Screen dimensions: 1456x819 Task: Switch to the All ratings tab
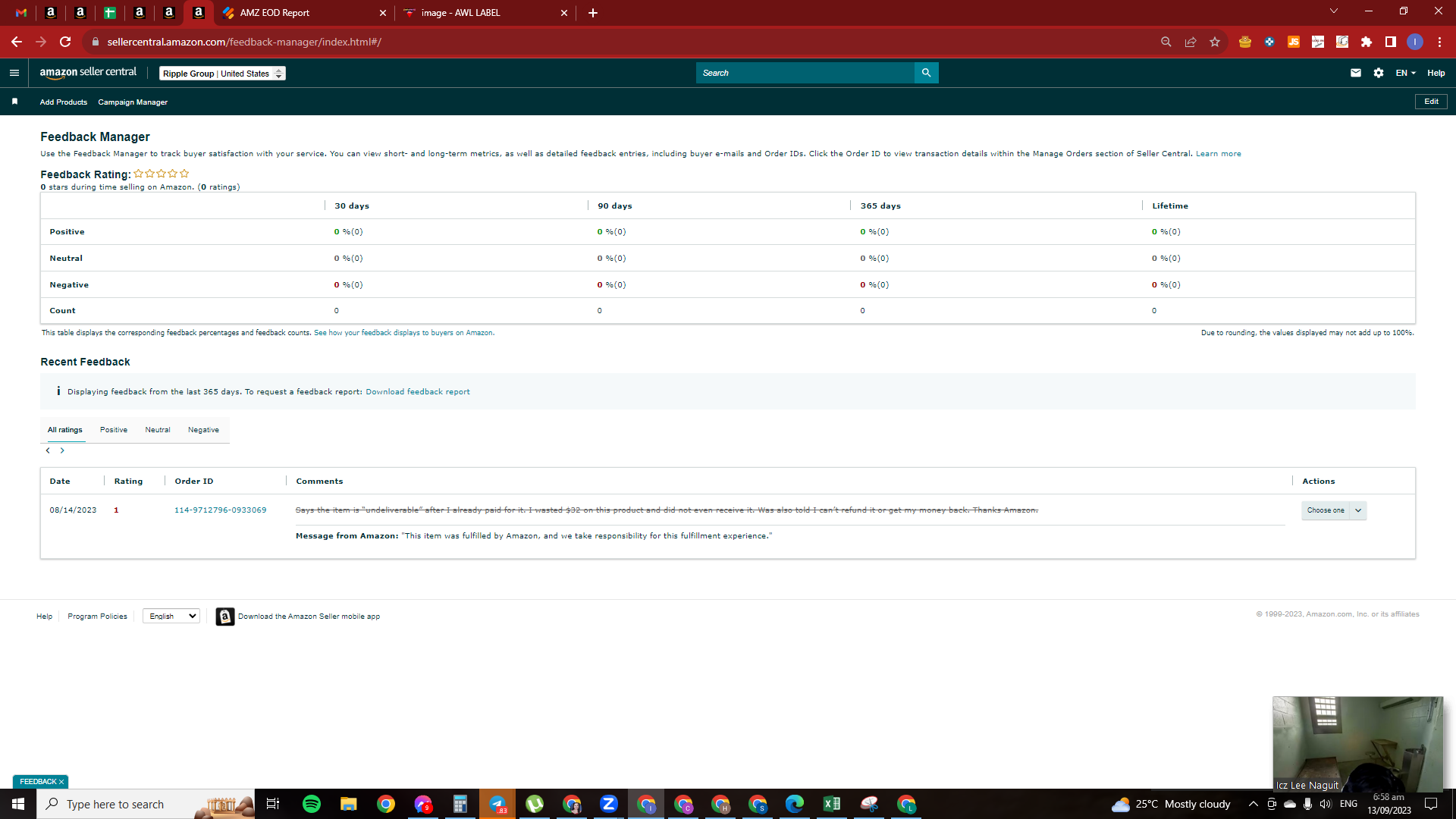(x=65, y=430)
